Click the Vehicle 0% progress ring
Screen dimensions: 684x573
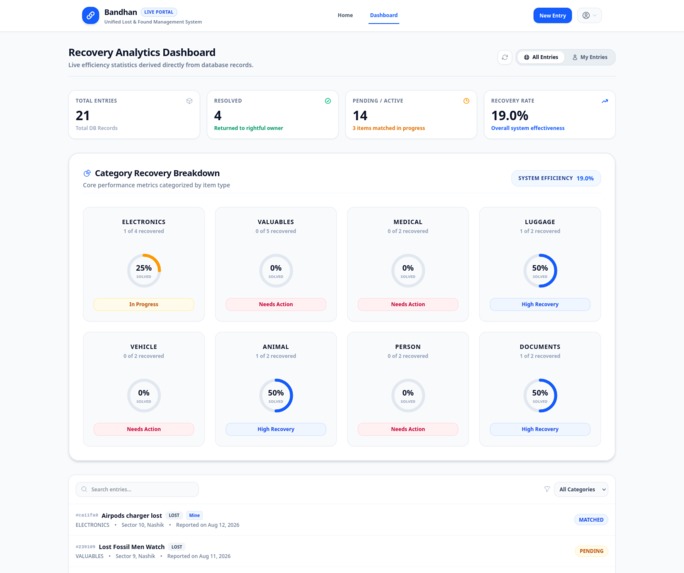[144, 396]
